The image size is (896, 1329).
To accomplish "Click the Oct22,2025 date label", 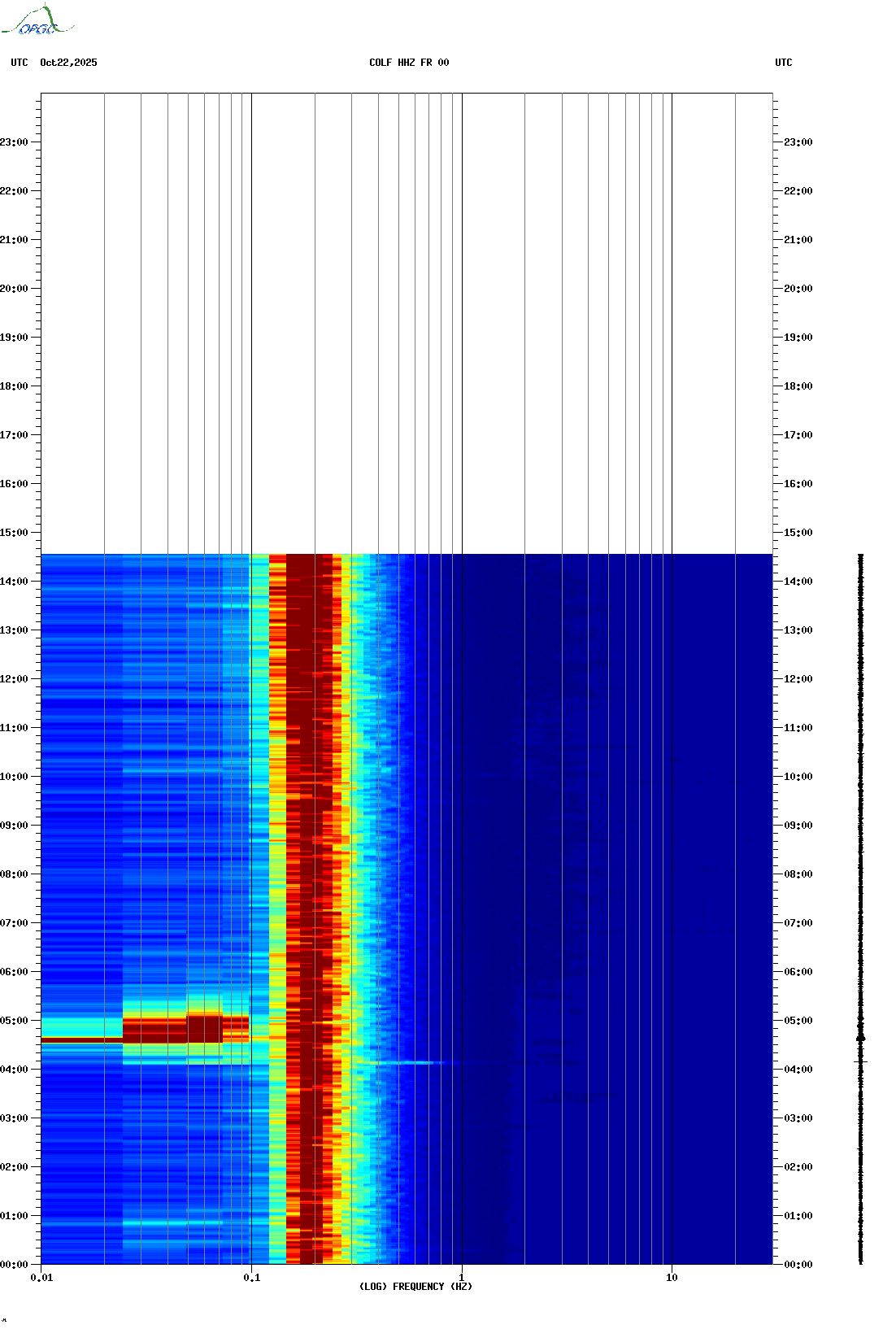I will pyautogui.click(x=68, y=63).
